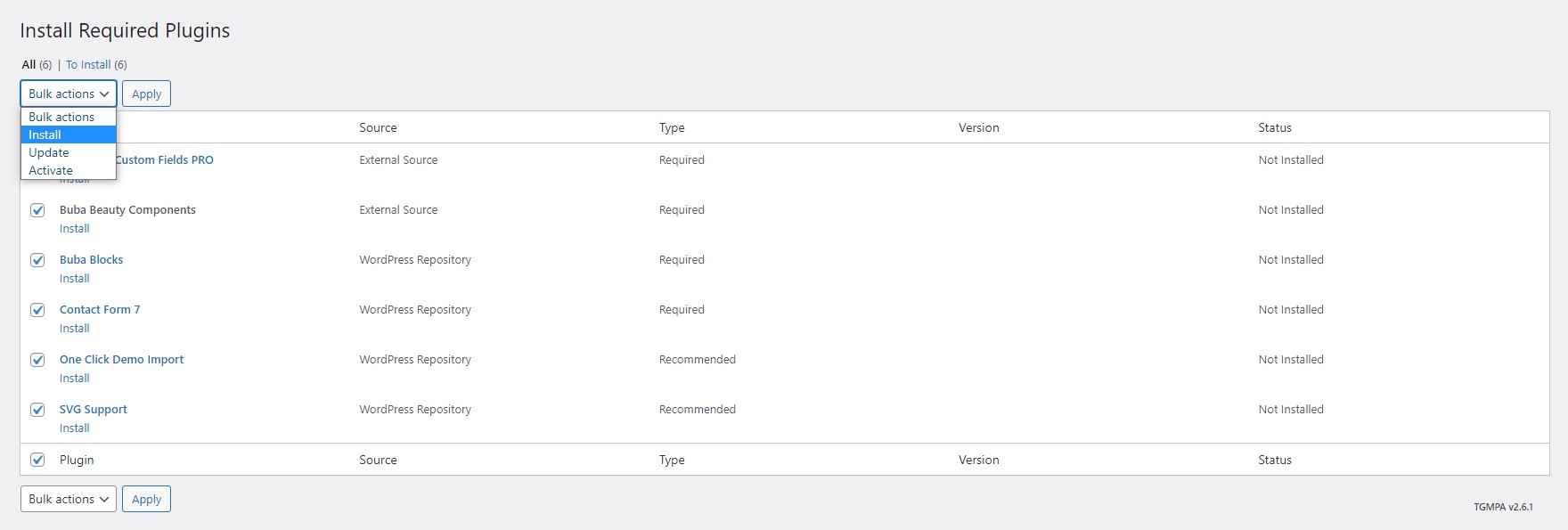Uncheck the Buba Blocks checkbox
This screenshot has height=530, width=1568.
coord(37,260)
